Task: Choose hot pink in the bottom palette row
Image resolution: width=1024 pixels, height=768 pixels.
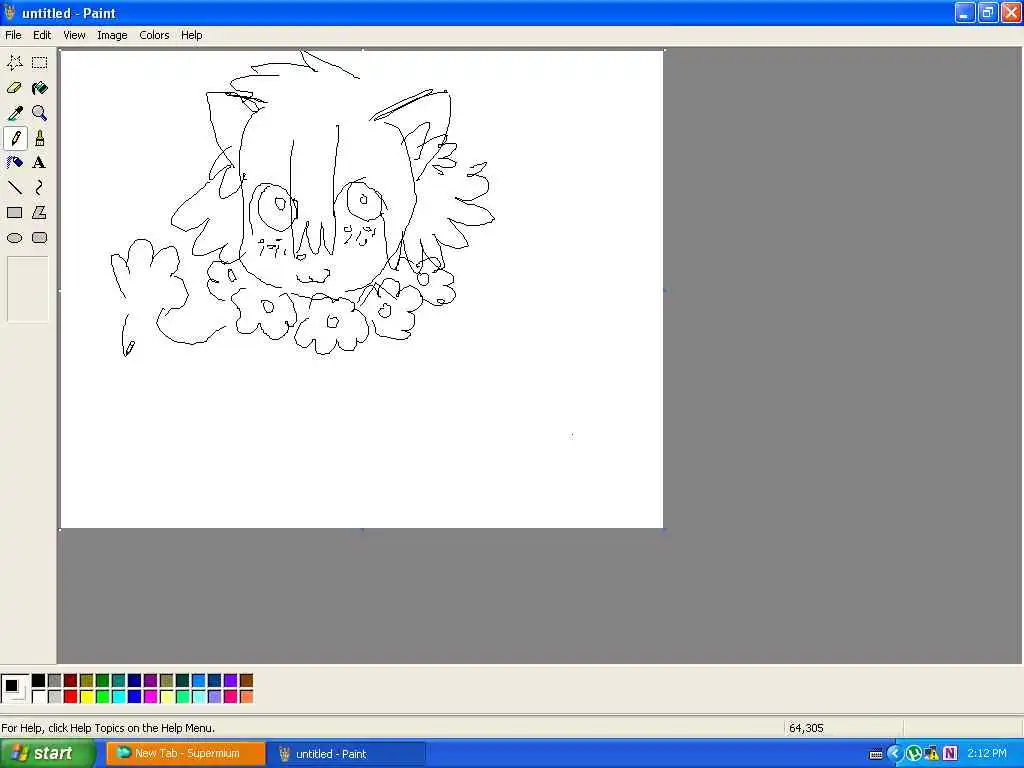Action: 230,697
